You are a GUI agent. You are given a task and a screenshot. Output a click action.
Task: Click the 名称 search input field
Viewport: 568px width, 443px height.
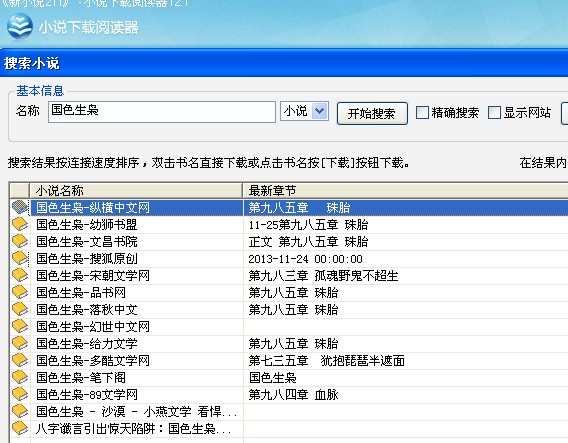[x=162, y=112]
